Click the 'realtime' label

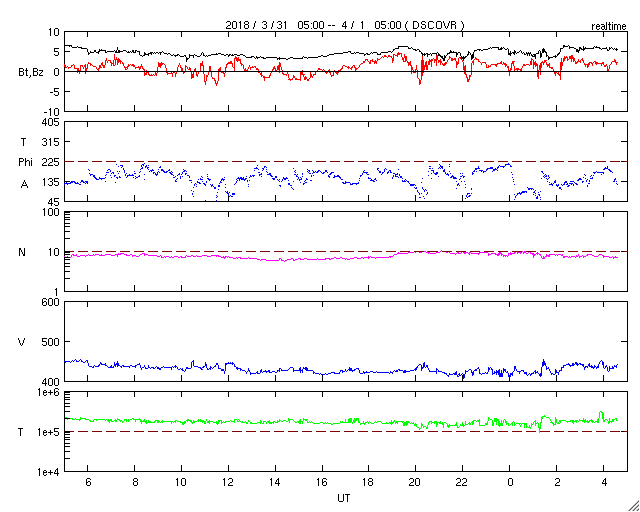point(609,27)
